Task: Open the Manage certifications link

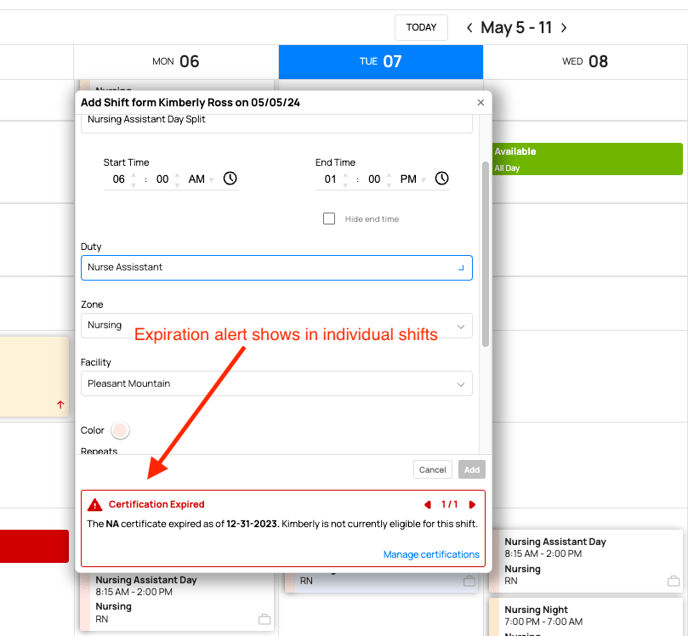Action: click(431, 554)
